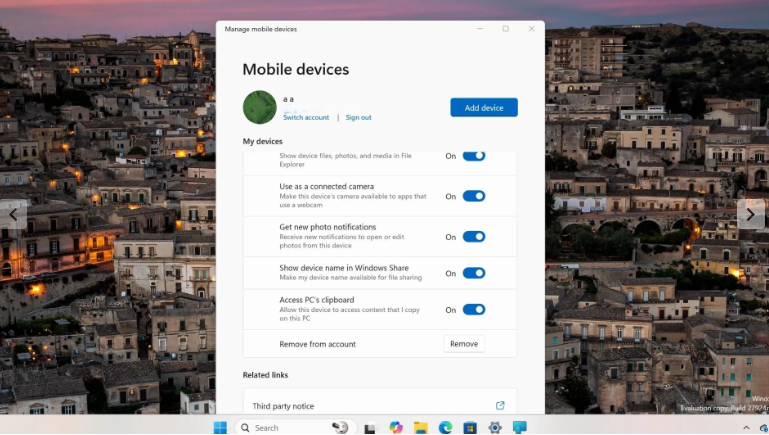Click Remove to remove device from account
The width and height of the screenshot is (769, 435).
464,344
